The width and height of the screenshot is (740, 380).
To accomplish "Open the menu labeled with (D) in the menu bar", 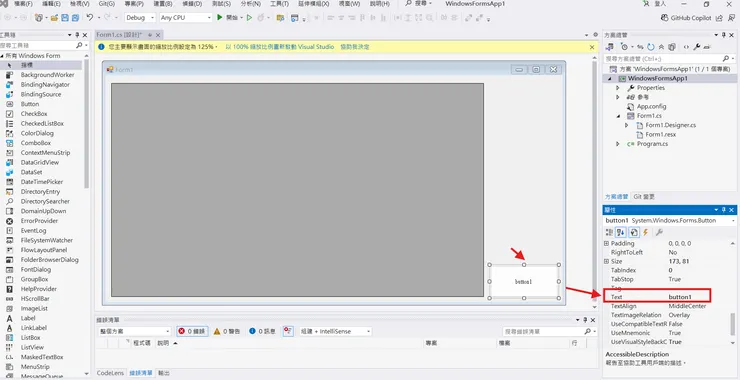I will coord(192,4).
